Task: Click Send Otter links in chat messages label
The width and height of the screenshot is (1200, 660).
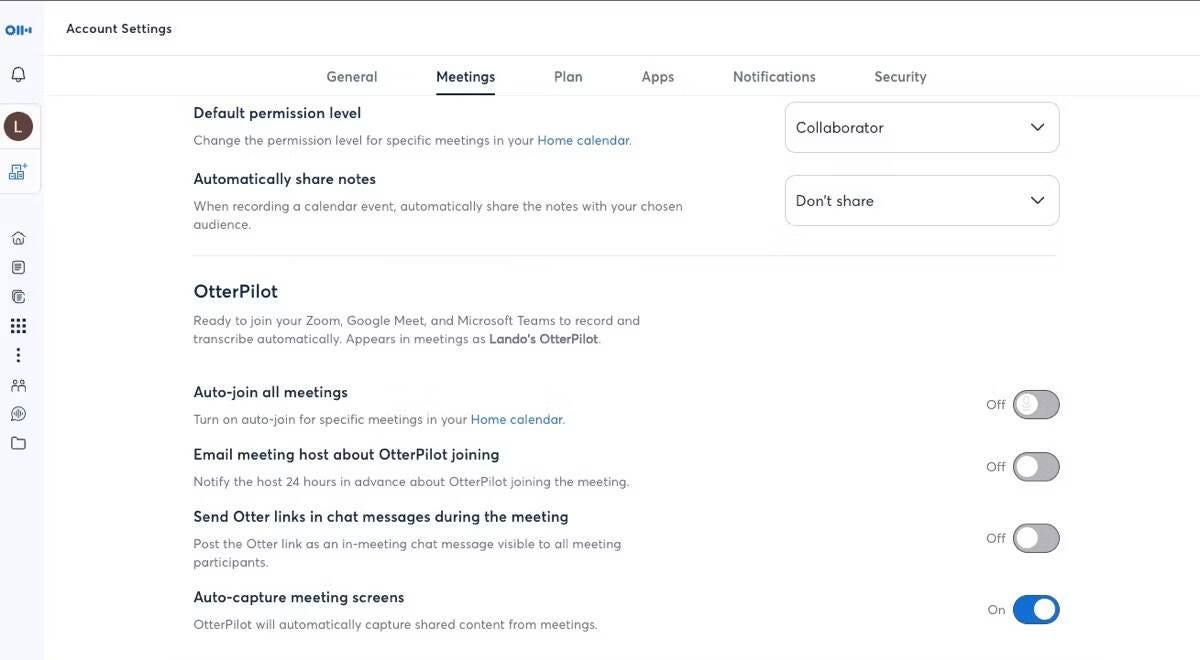Action: coord(381,518)
